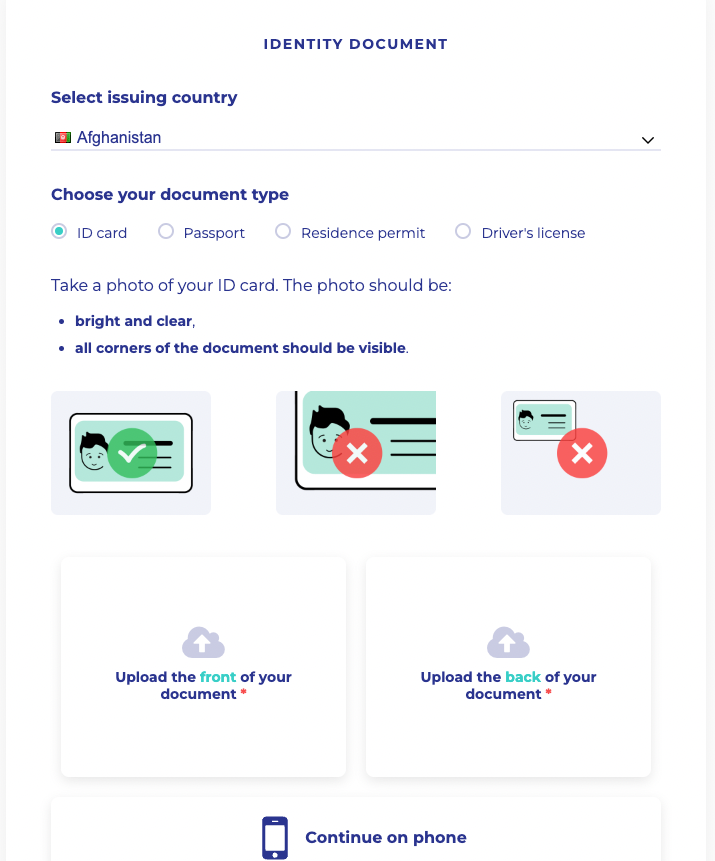The width and height of the screenshot is (715, 861).
Task: Select the Passport radio button
Action: pos(165,231)
